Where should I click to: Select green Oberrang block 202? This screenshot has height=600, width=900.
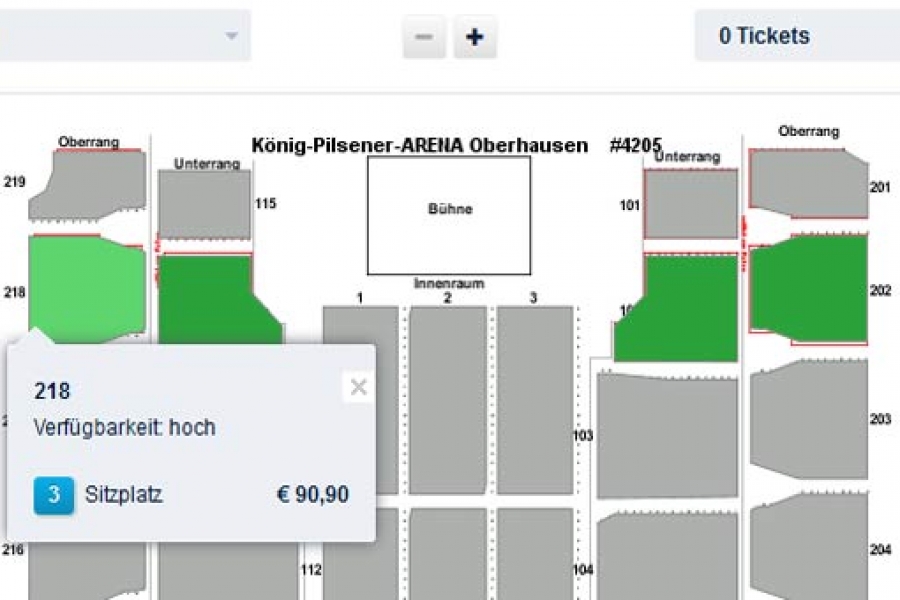[x=808, y=288]
